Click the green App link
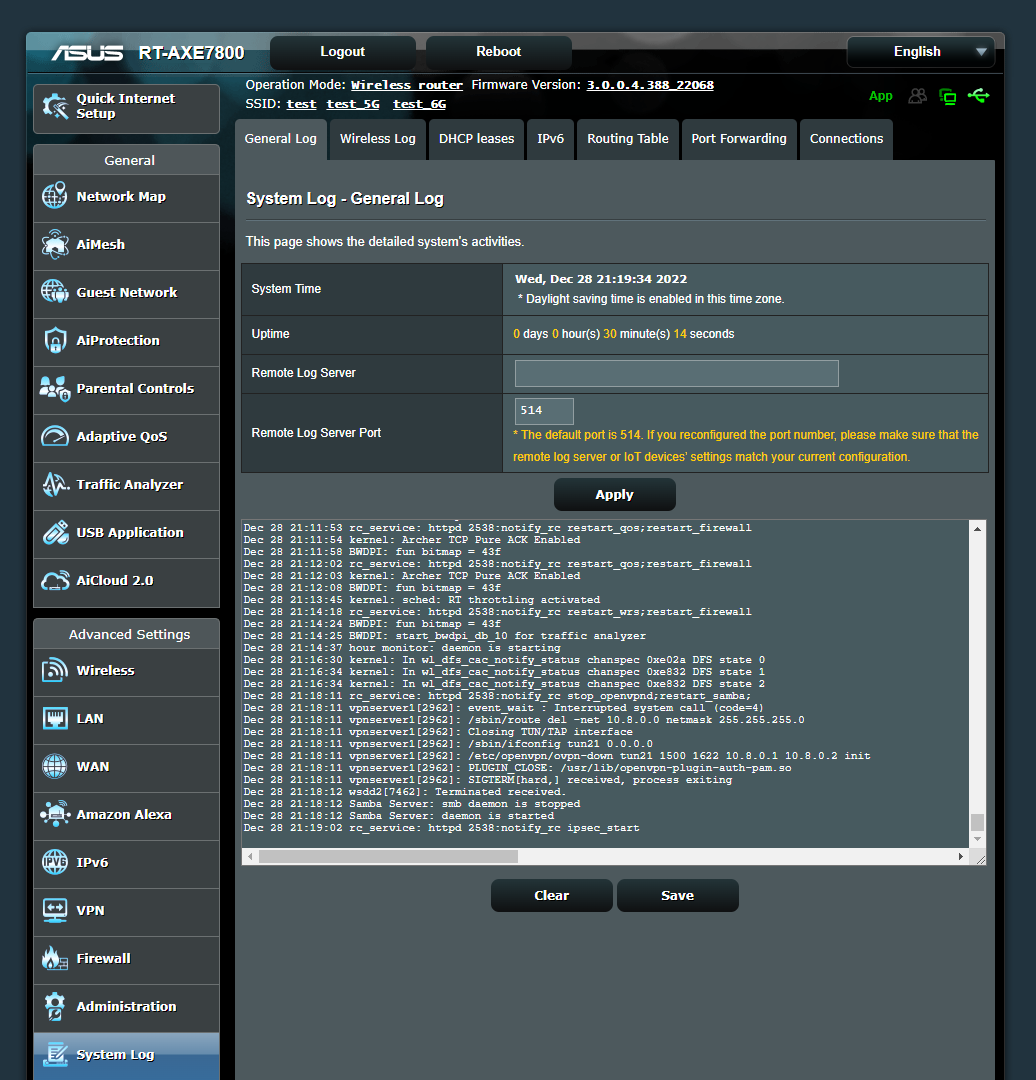This screenshot has height=1080, width=1036. point(880,96)
